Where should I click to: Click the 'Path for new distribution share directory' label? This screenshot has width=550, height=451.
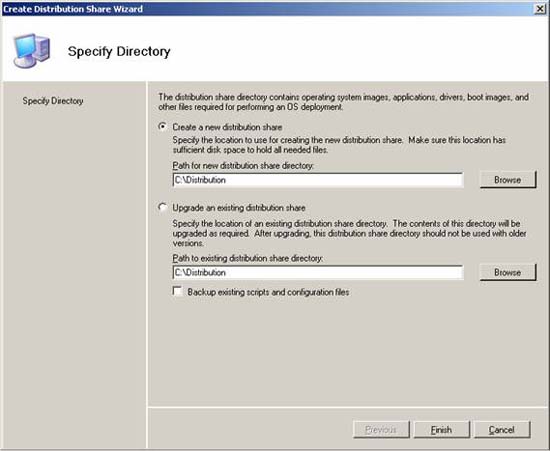(243, 165)
